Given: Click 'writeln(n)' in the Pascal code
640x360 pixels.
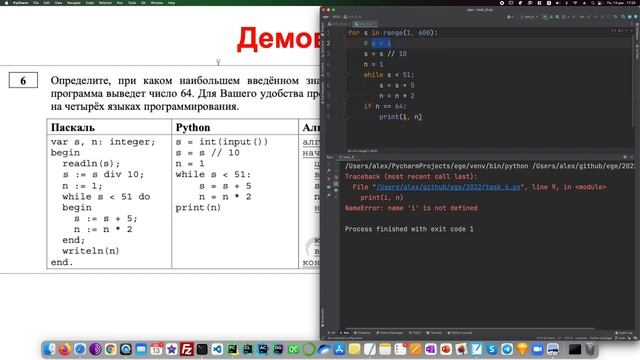Looking at the screenshot, I should pyautogui.click(x=91, y=251).
